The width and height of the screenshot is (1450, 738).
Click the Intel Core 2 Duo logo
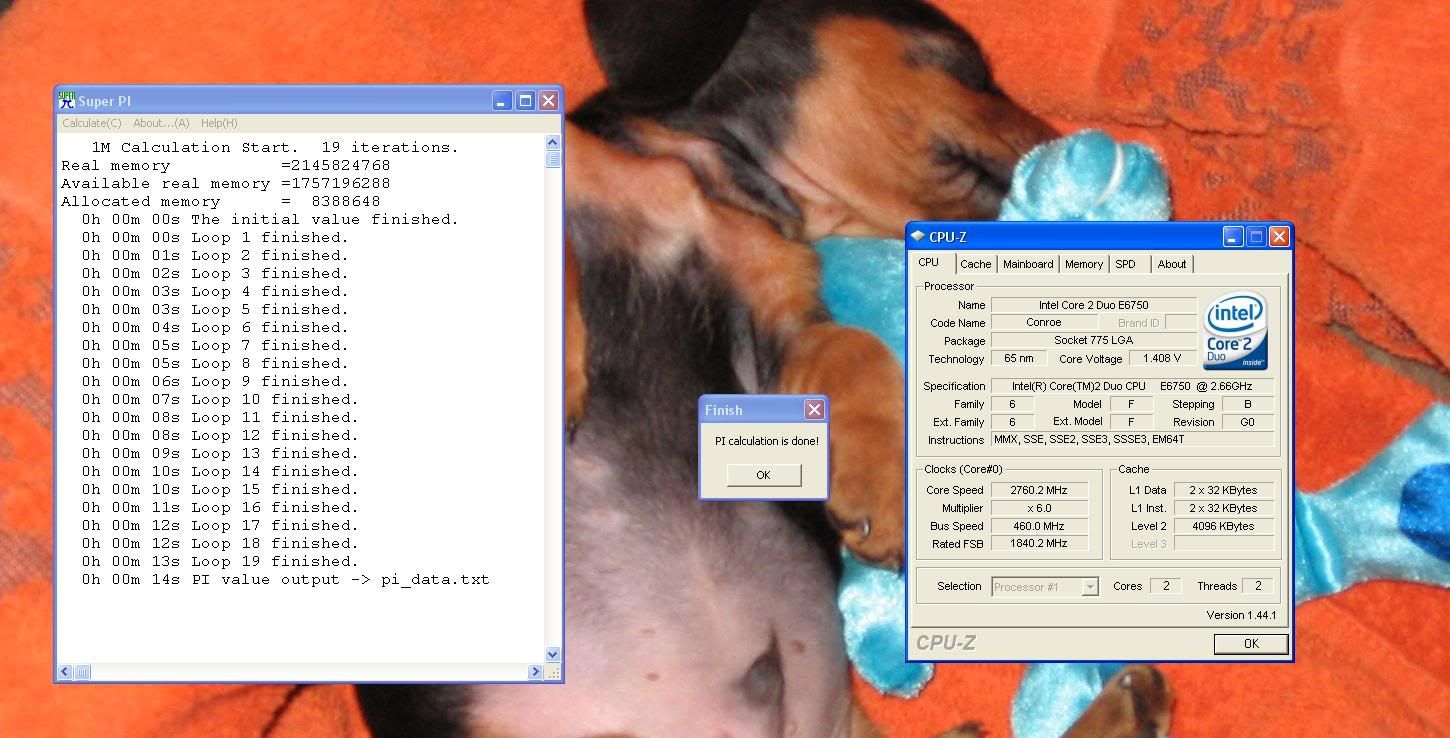click(1236, 331)
